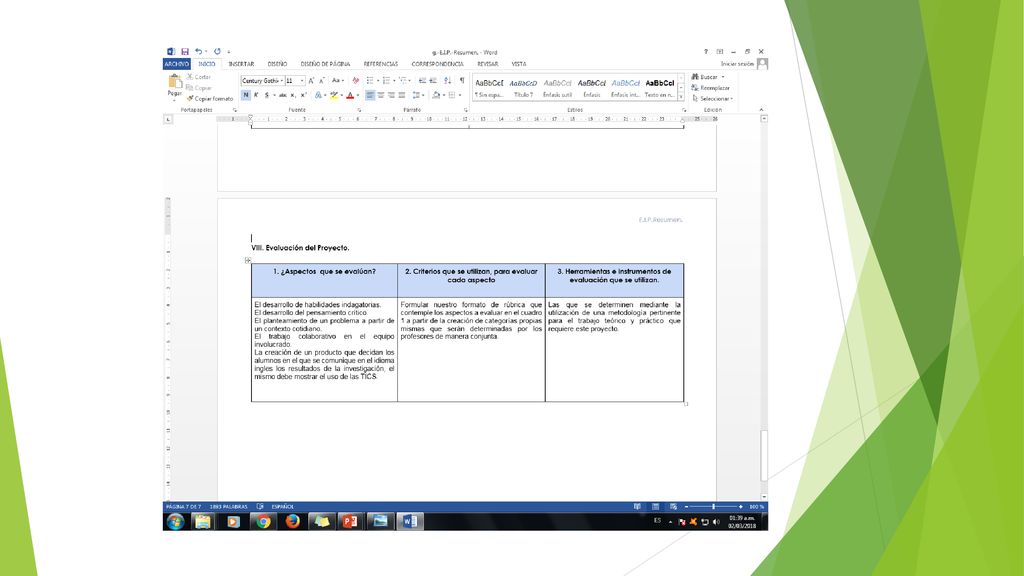Apply the Énfasis sutil style
1024x576 pixels.
point(557,88)
